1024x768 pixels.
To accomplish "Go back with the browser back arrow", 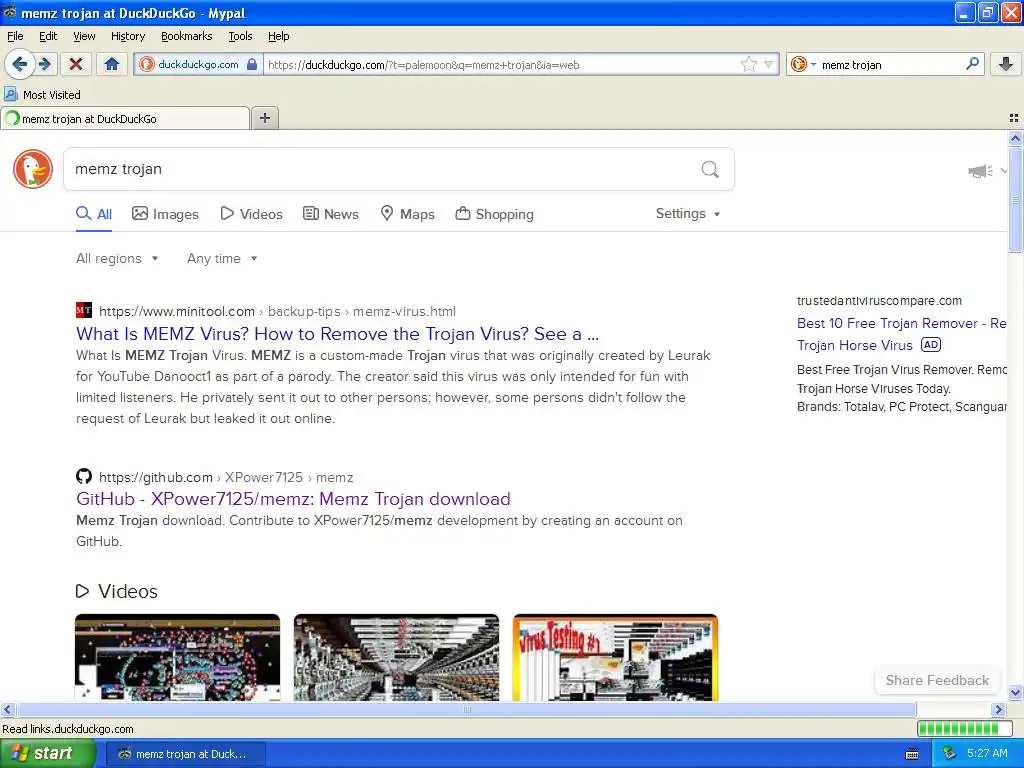I will 19,64.
